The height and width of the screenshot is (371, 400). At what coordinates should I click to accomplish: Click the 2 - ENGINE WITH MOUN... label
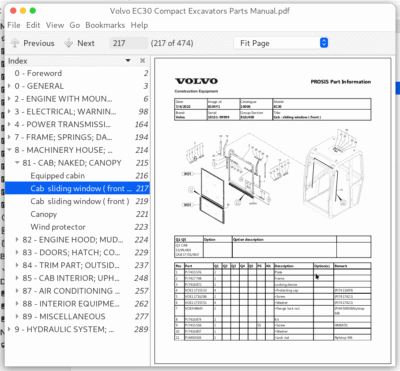point(63,99)
